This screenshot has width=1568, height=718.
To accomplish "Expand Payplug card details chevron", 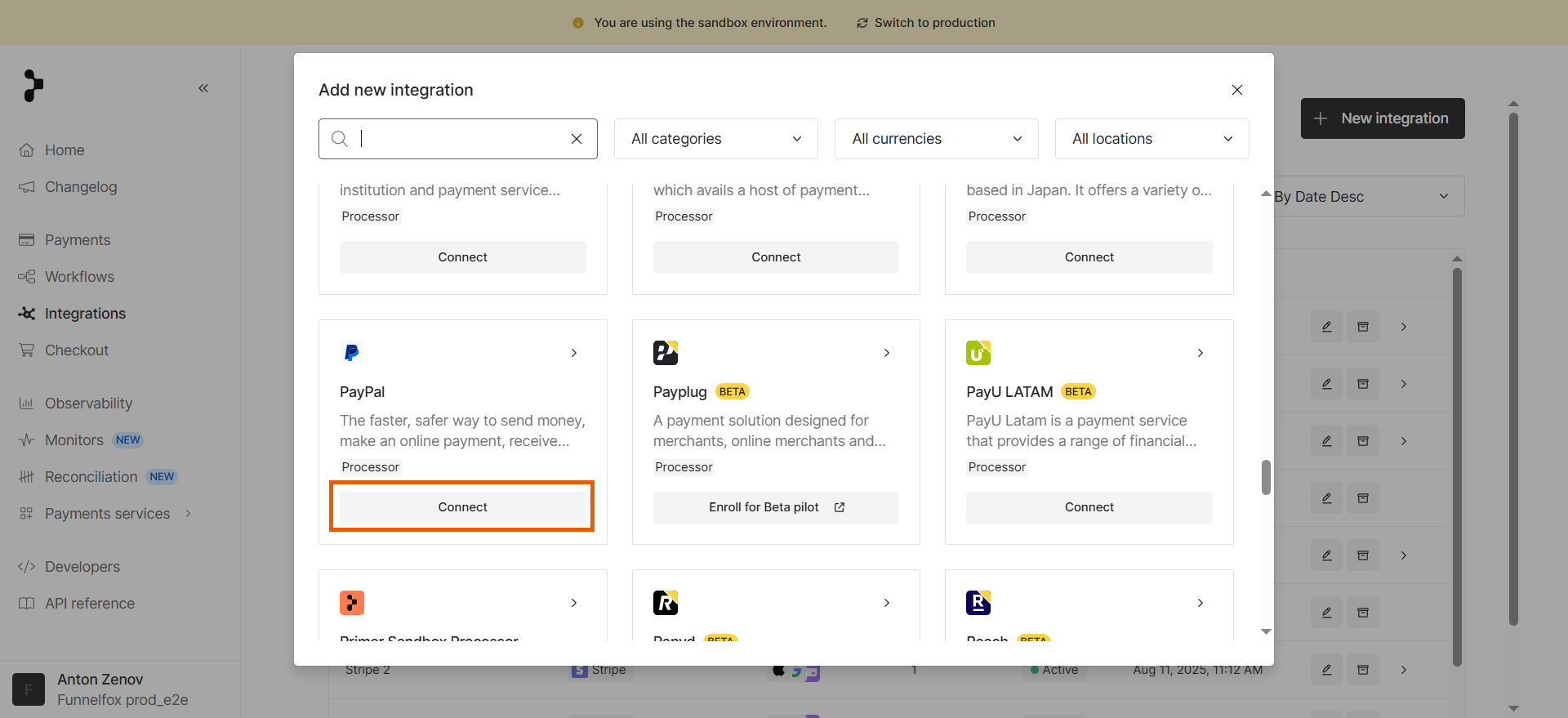I will [887, 353].
